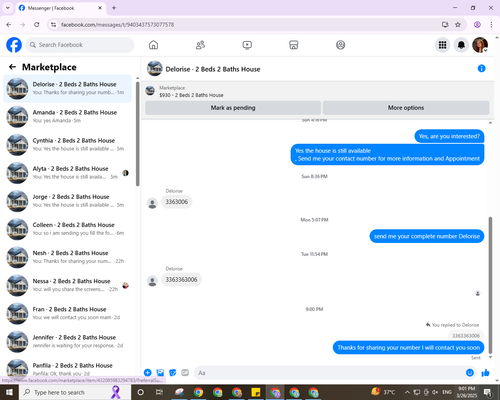Click the Windows taskbar search box
The height and width of the screenshot is (400, 500).
74,392
